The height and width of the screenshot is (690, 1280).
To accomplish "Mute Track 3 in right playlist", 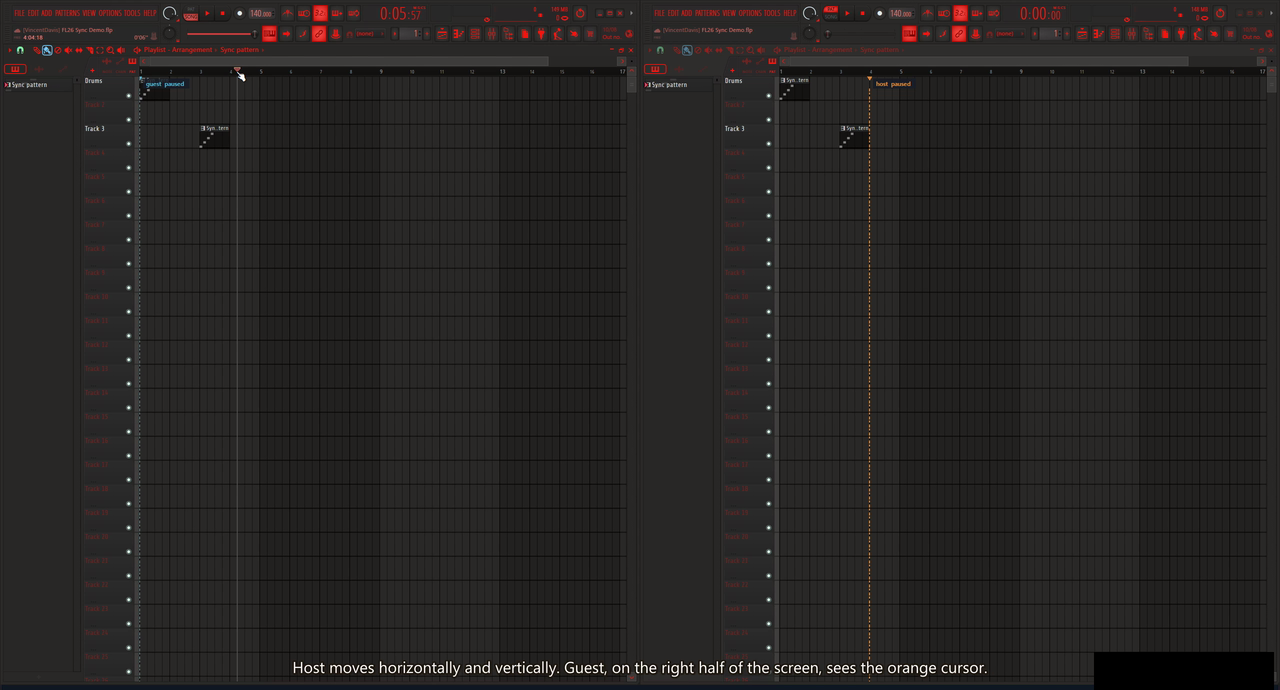I will [768, 144].
